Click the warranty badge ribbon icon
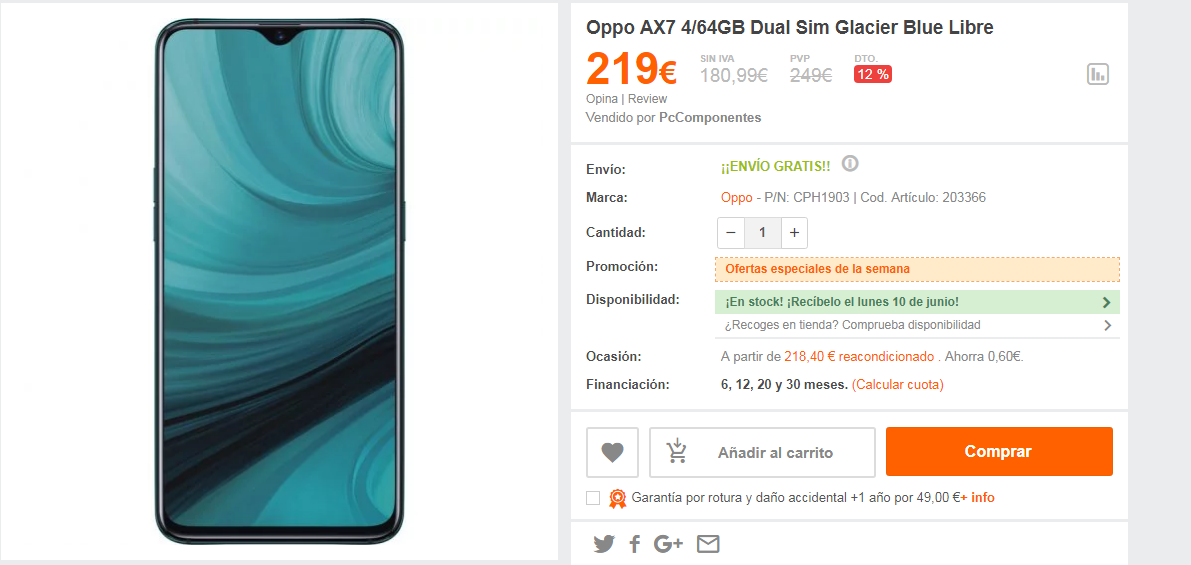 pyautogui.click(x=617, y=498)
